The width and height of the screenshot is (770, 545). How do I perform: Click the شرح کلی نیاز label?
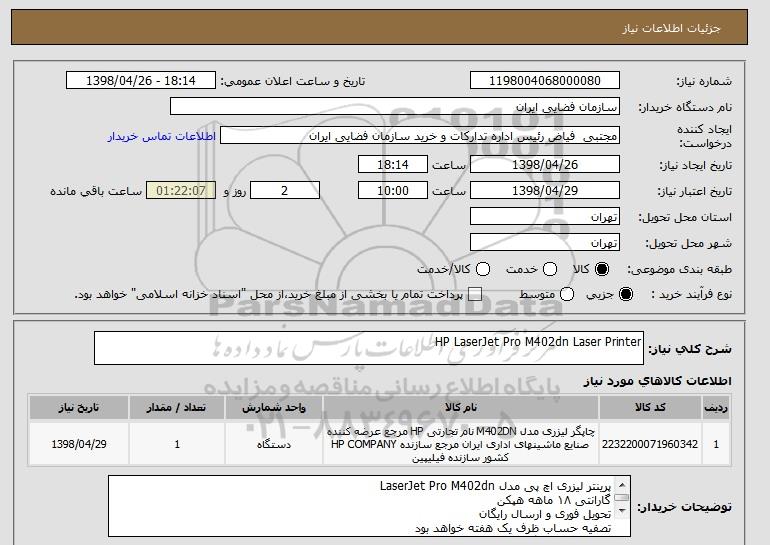[x=690, y=349]
